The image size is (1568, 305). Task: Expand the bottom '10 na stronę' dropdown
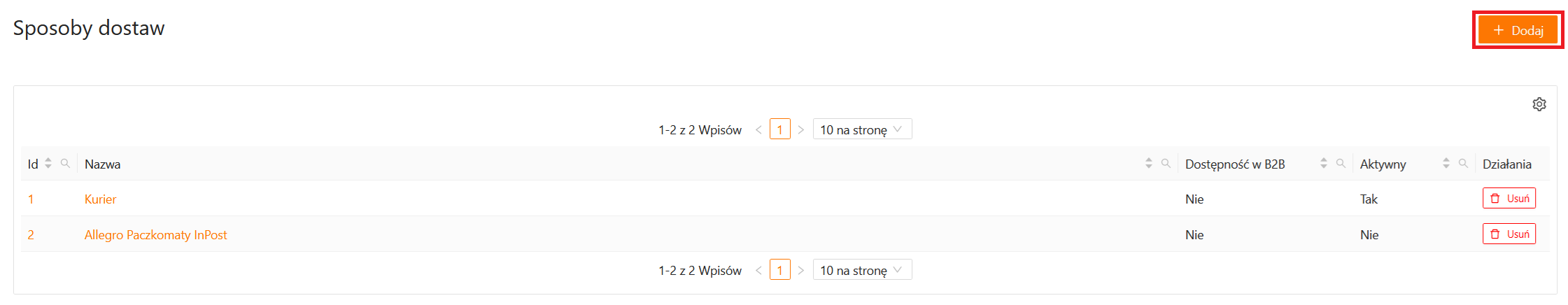[x=862, y=270]
